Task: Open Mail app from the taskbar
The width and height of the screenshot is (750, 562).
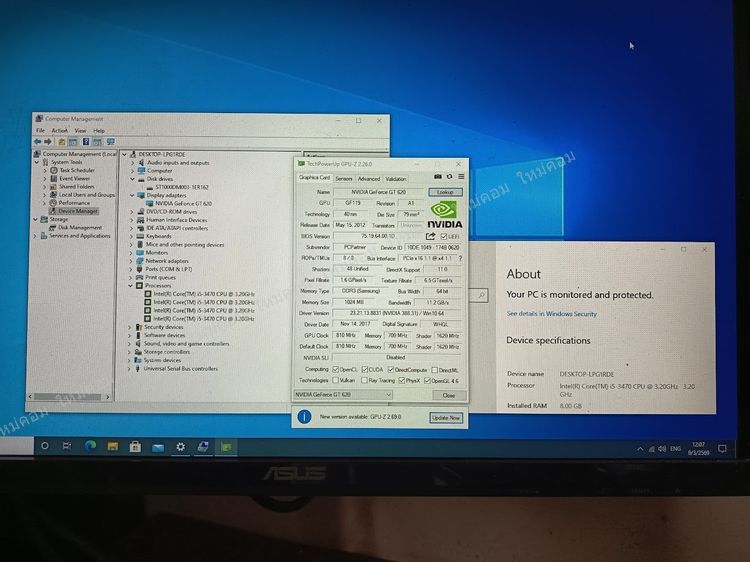Action: tap(158, 448)
